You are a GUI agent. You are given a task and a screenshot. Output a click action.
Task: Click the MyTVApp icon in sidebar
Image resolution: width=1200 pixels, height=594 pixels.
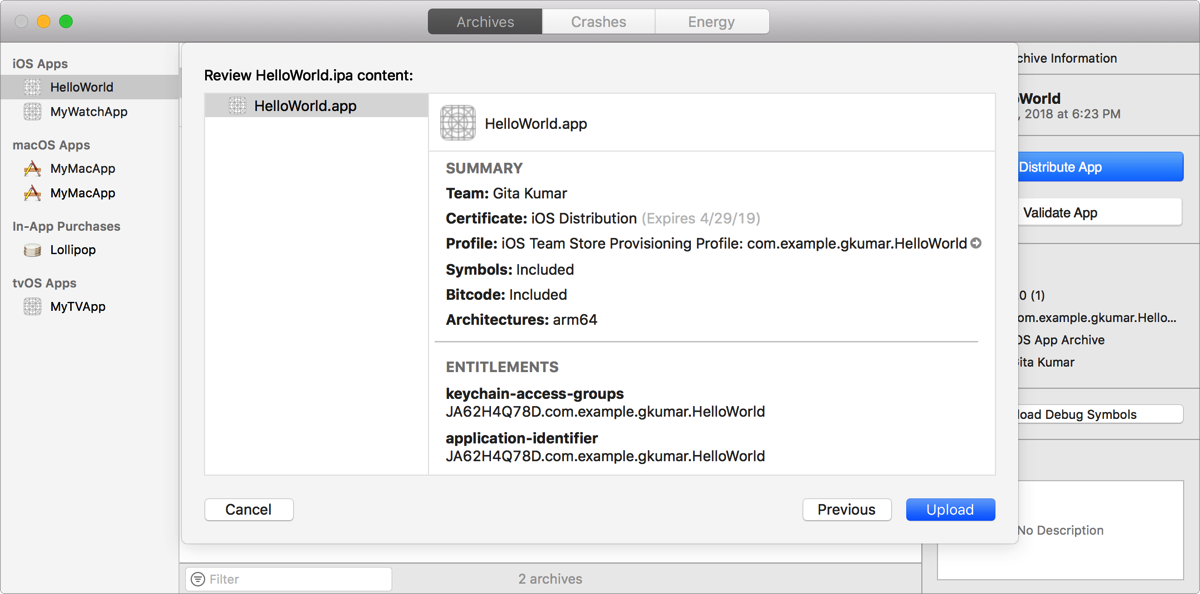(33, 307)
